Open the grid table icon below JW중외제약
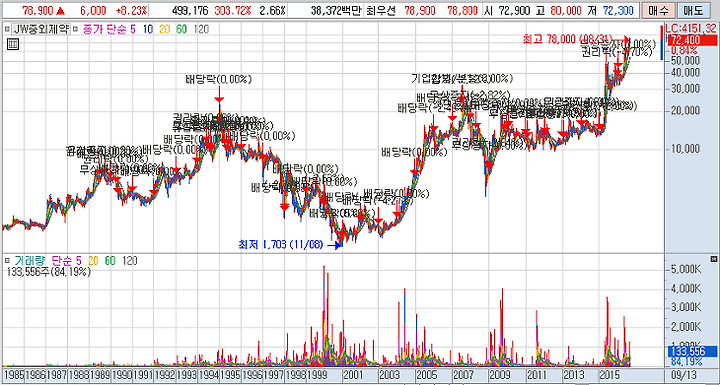 point(12,45)
